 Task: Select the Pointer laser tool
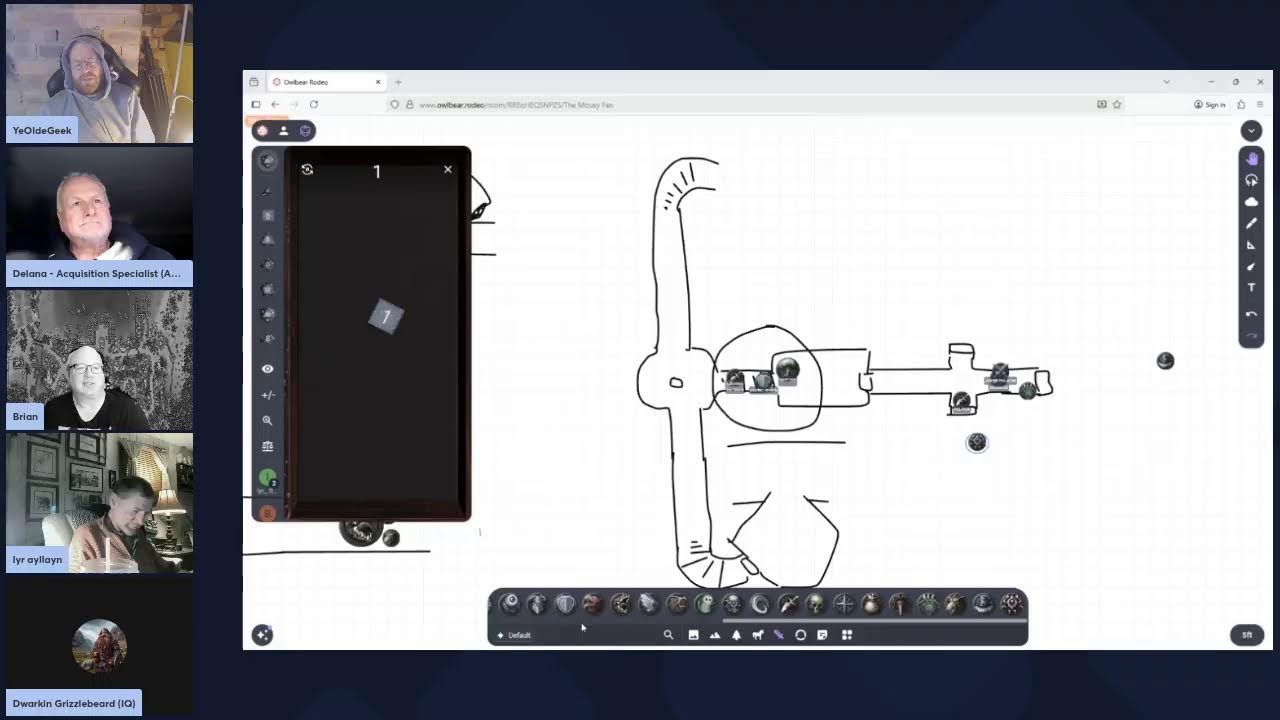[x=1251, y=267]
